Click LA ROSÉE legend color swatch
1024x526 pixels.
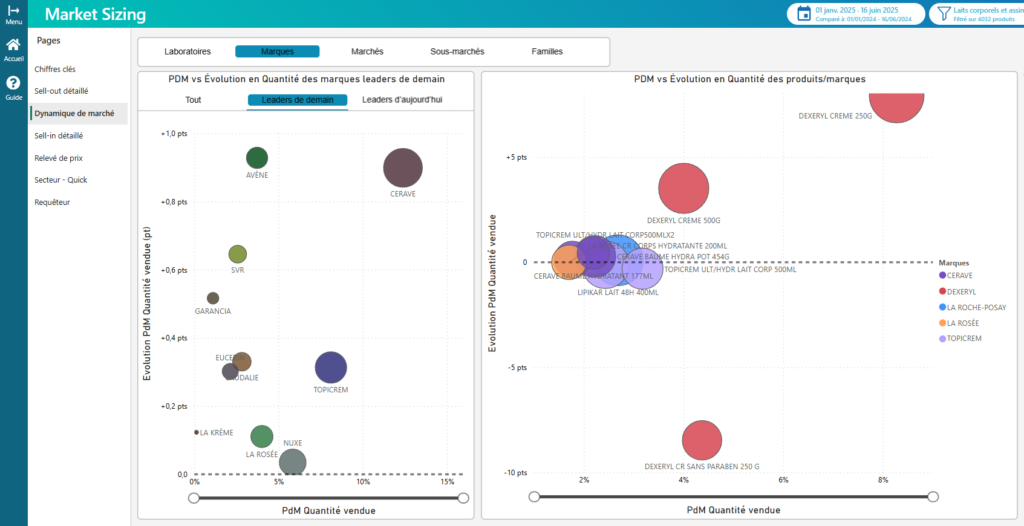point(942,323)
